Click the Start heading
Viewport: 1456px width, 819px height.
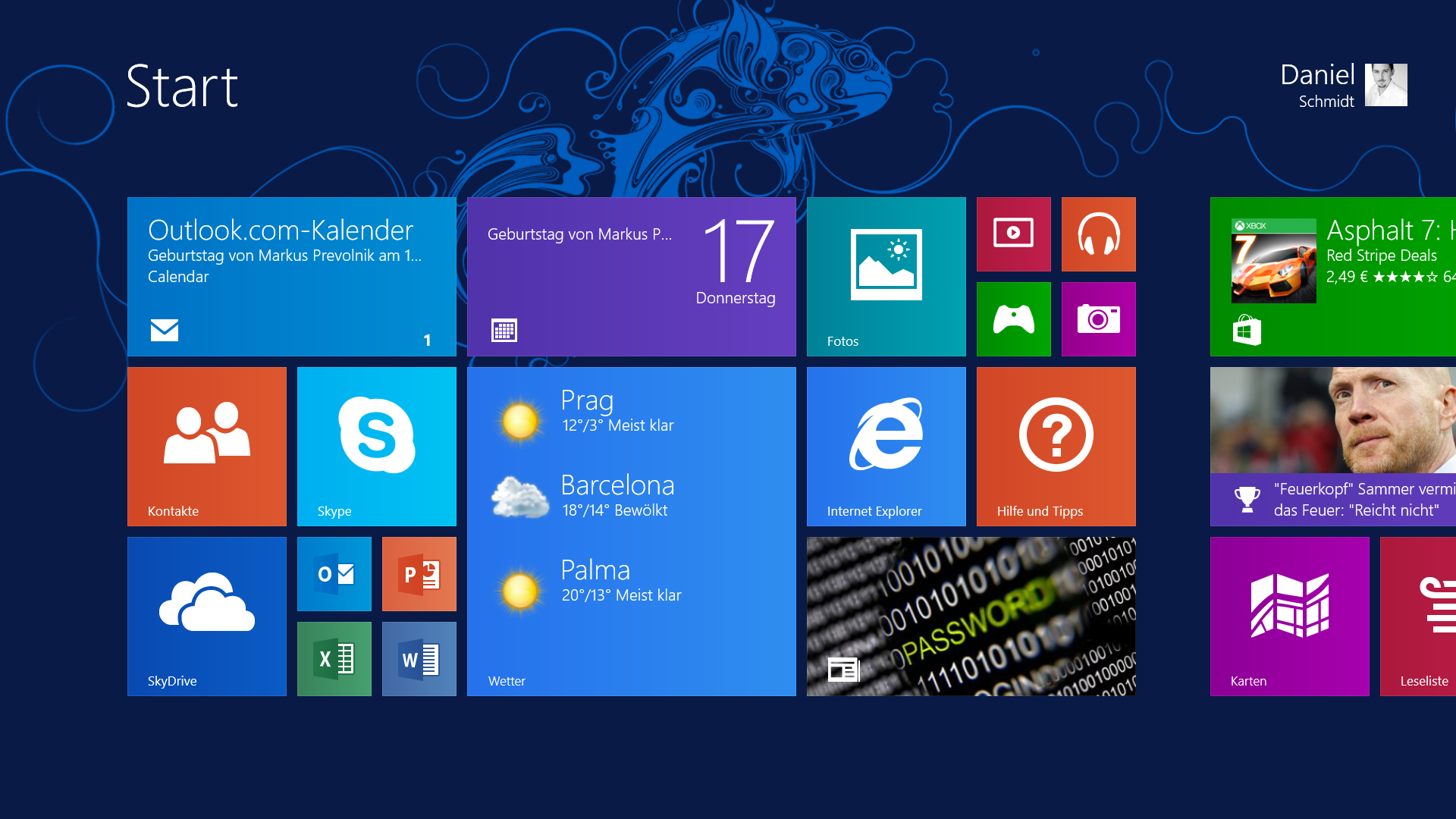[x=182, y=86]
